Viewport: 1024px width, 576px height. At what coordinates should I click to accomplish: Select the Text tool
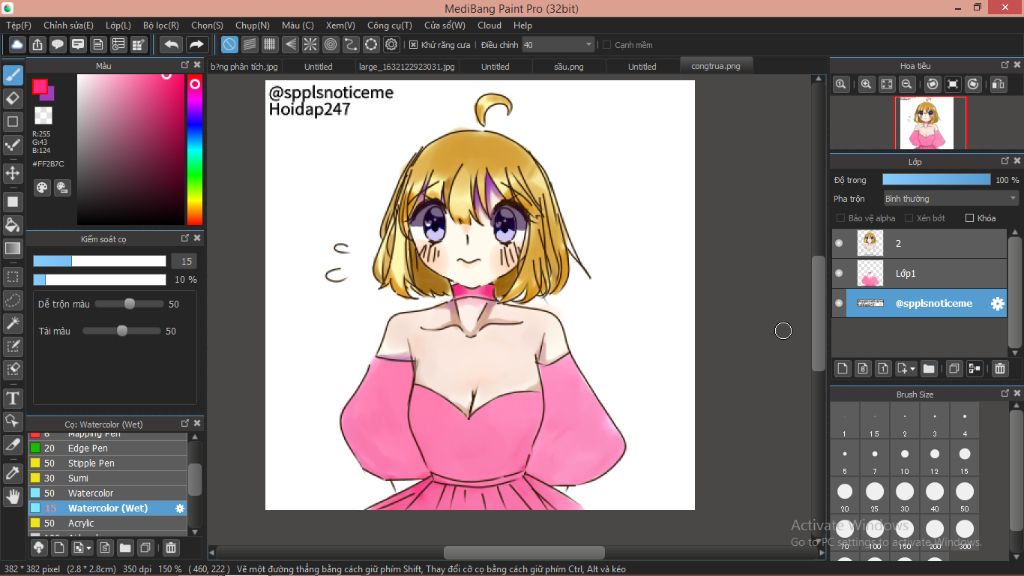pyautogui.click(x=13, y=398)
